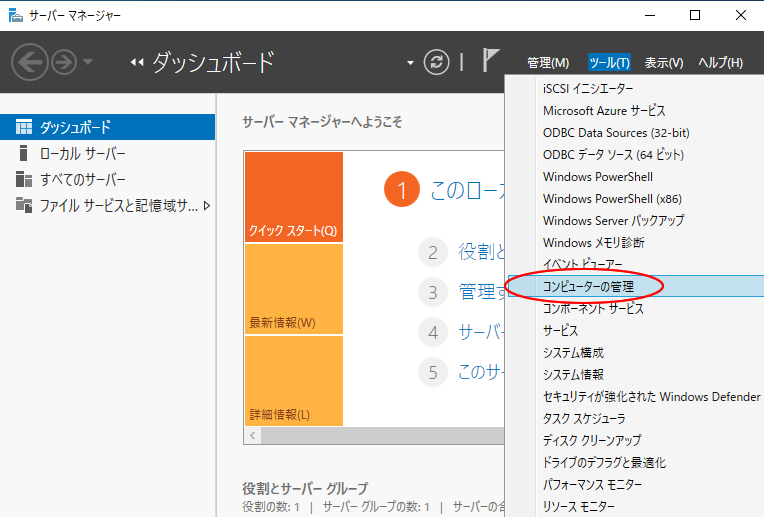Select the クイック スタート(Q) tile
This screenshot has width=764, height=517.
tap(294, 197)
